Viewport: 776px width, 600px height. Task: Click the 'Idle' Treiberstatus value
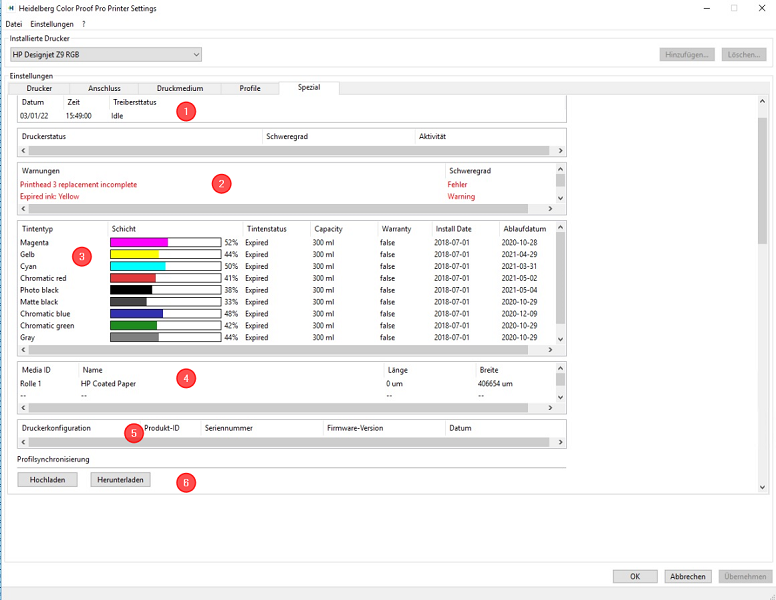117,115
